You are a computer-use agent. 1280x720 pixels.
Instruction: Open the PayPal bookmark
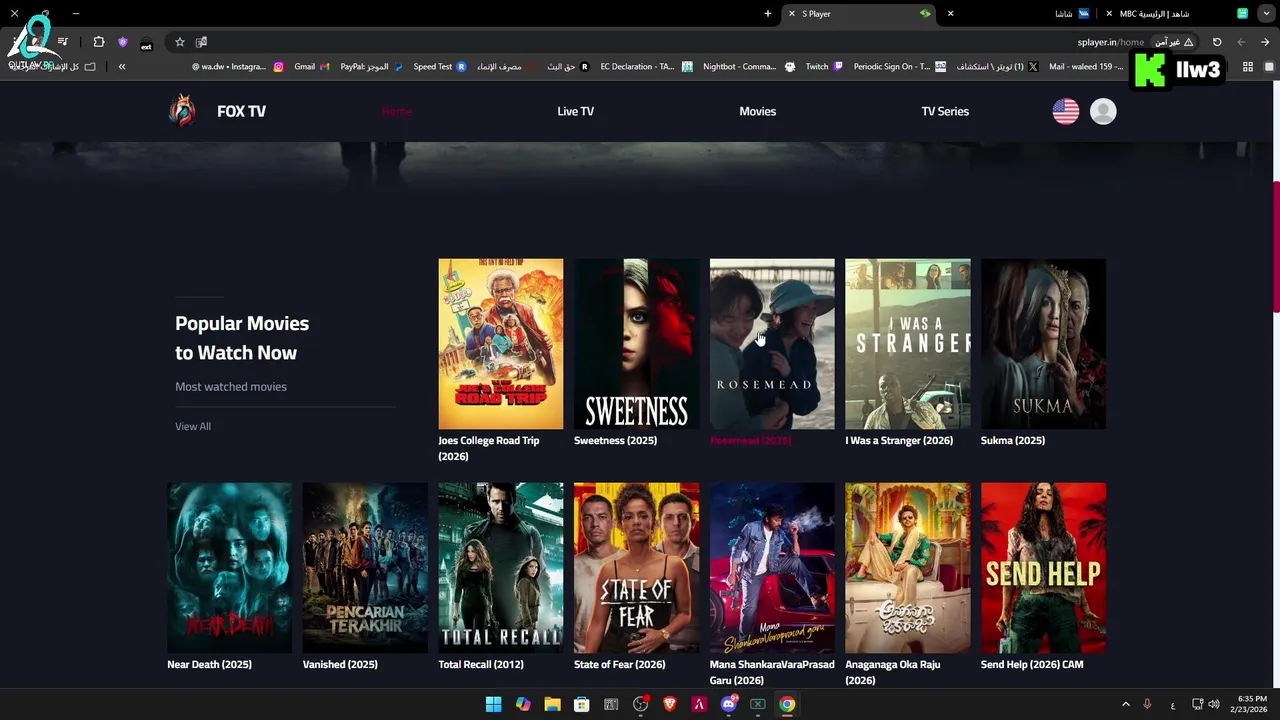(371, 67)
